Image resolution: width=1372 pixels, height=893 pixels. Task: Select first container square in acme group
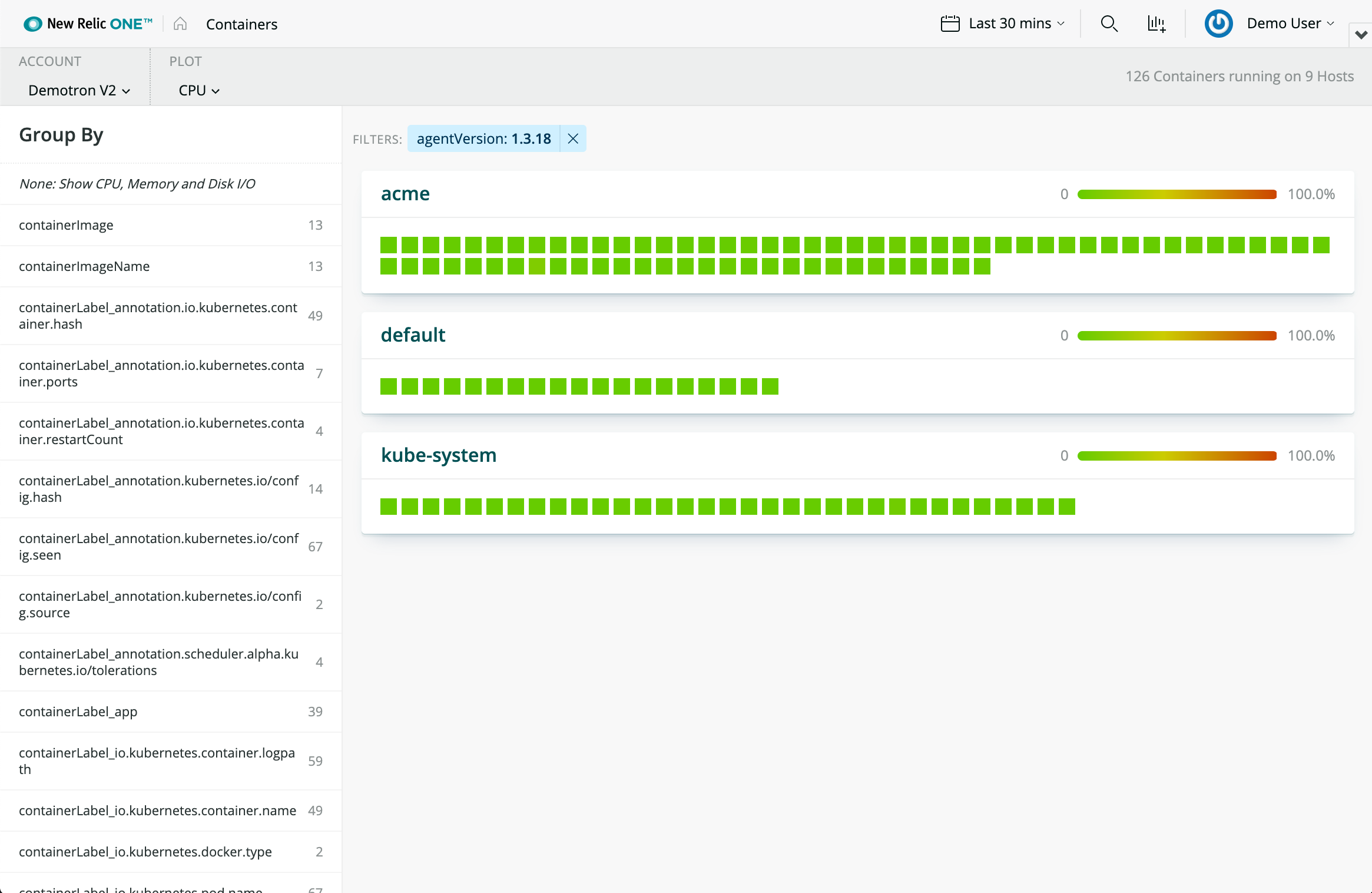pos(389,245)
